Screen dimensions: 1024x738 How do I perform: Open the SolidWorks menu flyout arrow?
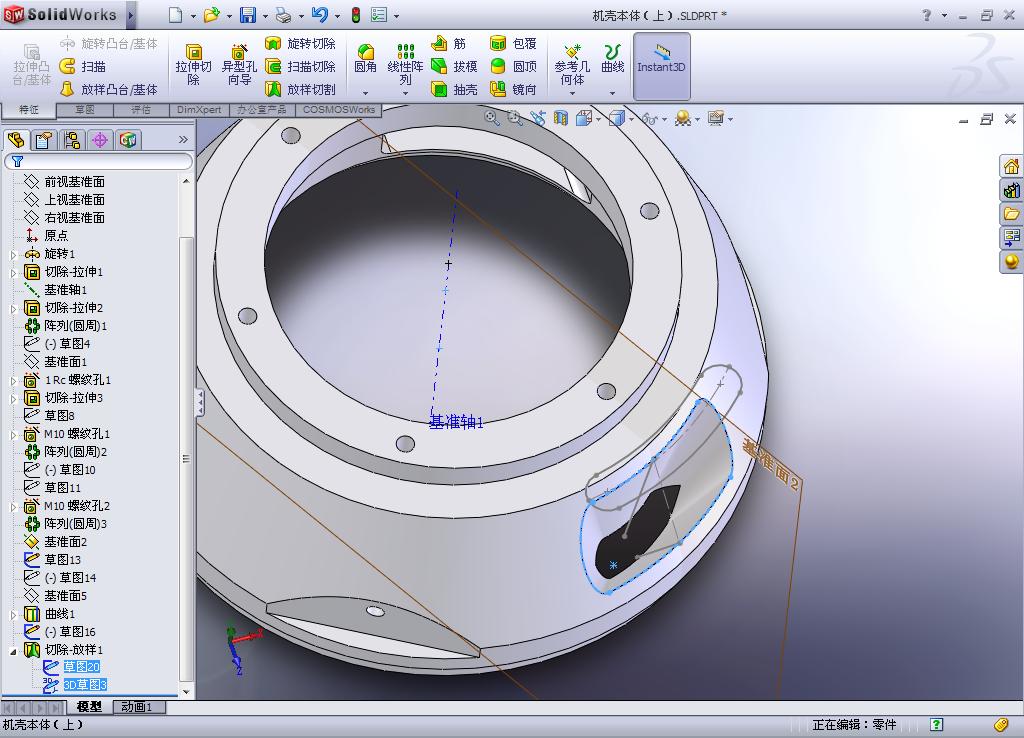tap(131, 15)
